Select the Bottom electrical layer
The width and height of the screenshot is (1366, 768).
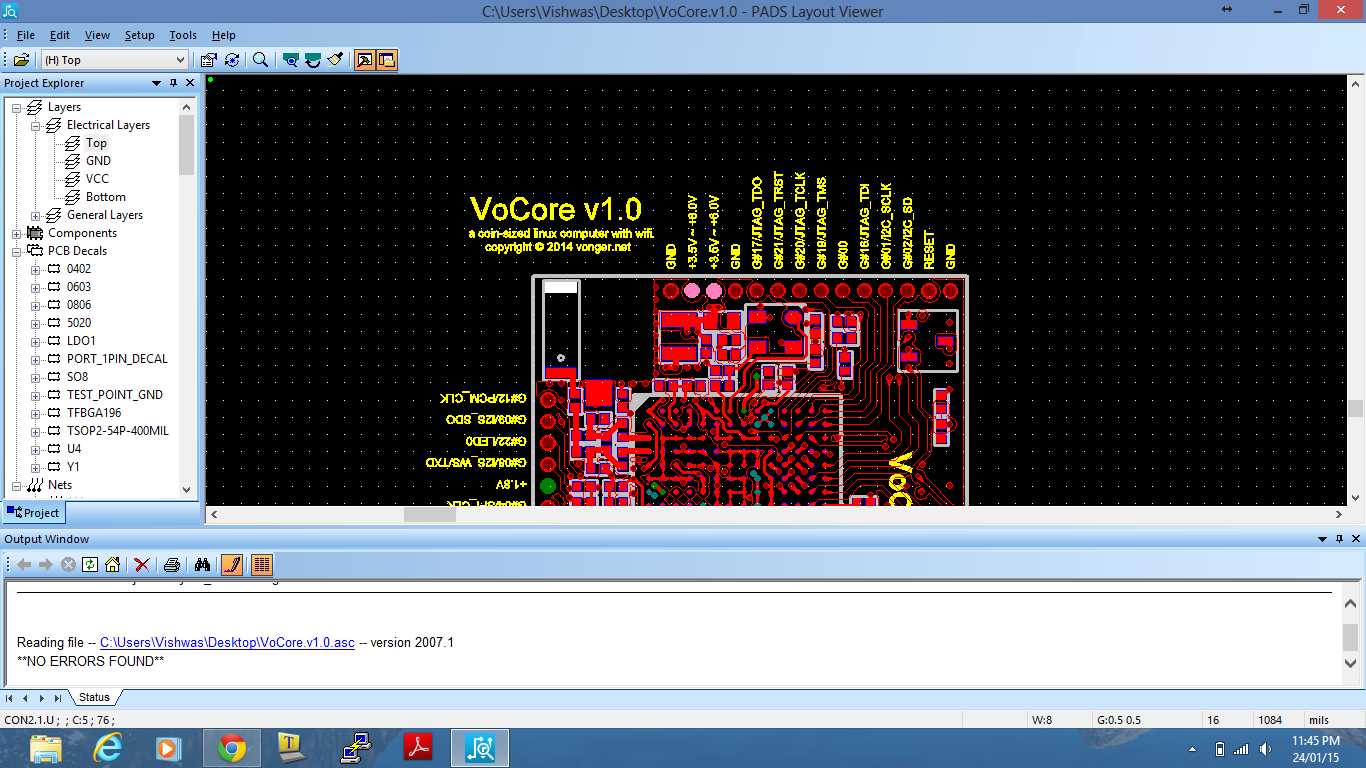point(105,197)
